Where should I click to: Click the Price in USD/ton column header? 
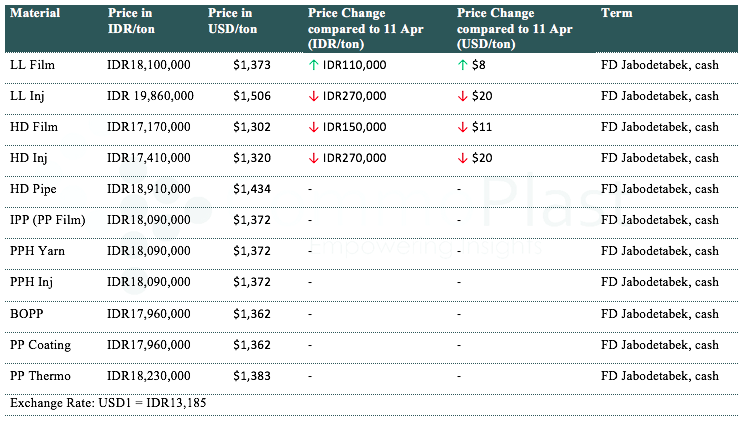233,21
